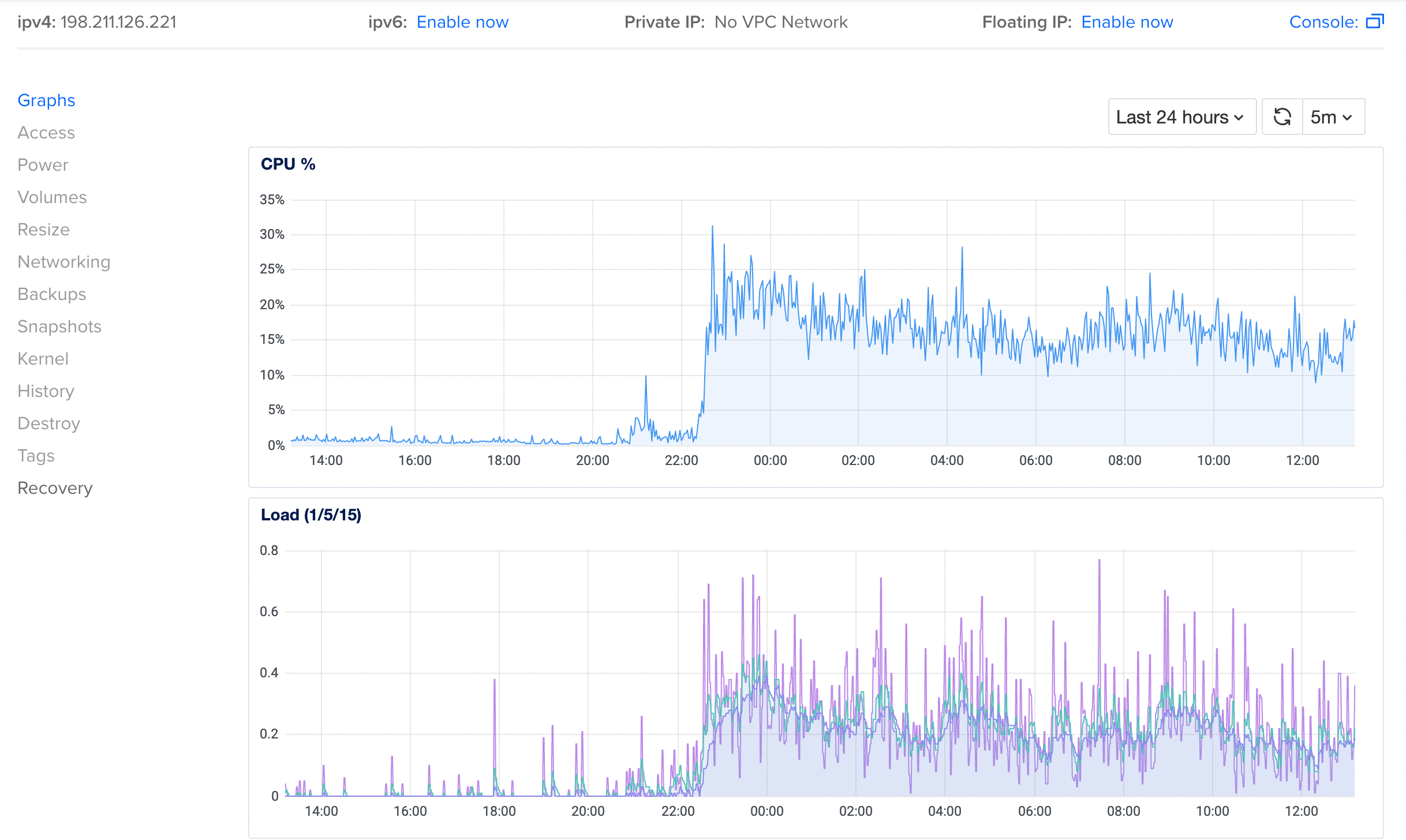Open the Networking section
The width and height of the screenshot is (1406, 840).
pyautogui.click(x=63, y=262)
